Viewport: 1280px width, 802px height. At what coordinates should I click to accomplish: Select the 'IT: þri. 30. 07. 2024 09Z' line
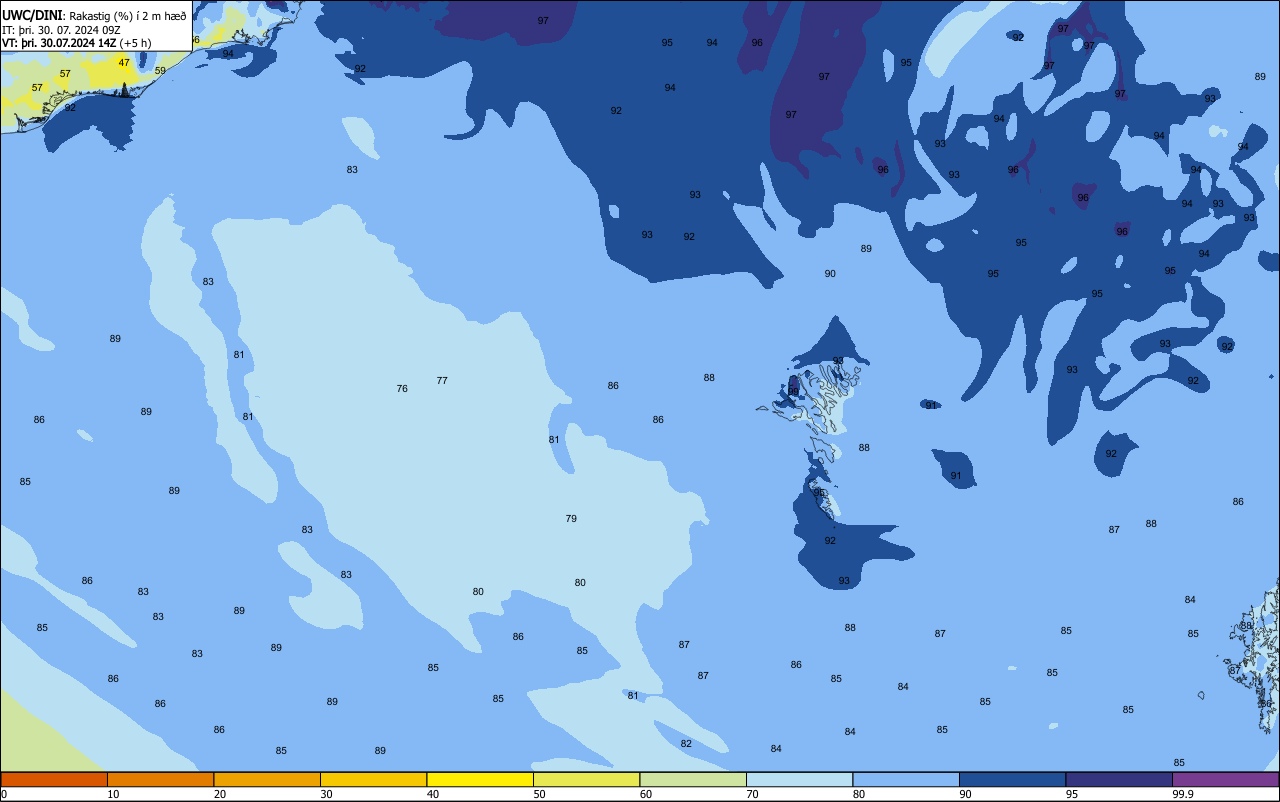pyautogui.click(x=61, y=30)
